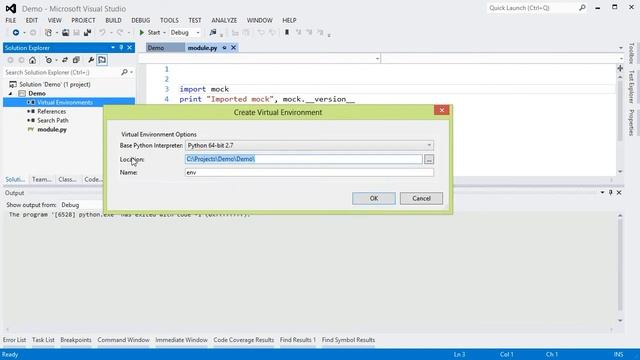The width and height of the screenshot is (640, 360).
Task: Open the Command Window tab
Action: 123,340
